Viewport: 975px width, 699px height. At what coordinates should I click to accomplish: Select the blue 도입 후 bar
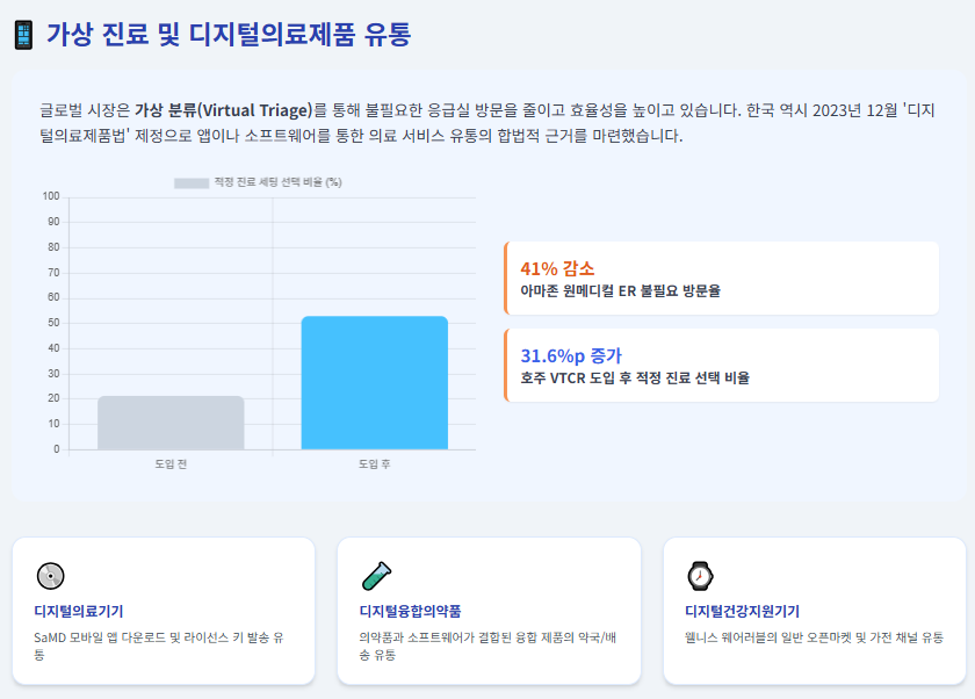click(x=374, y=382)
